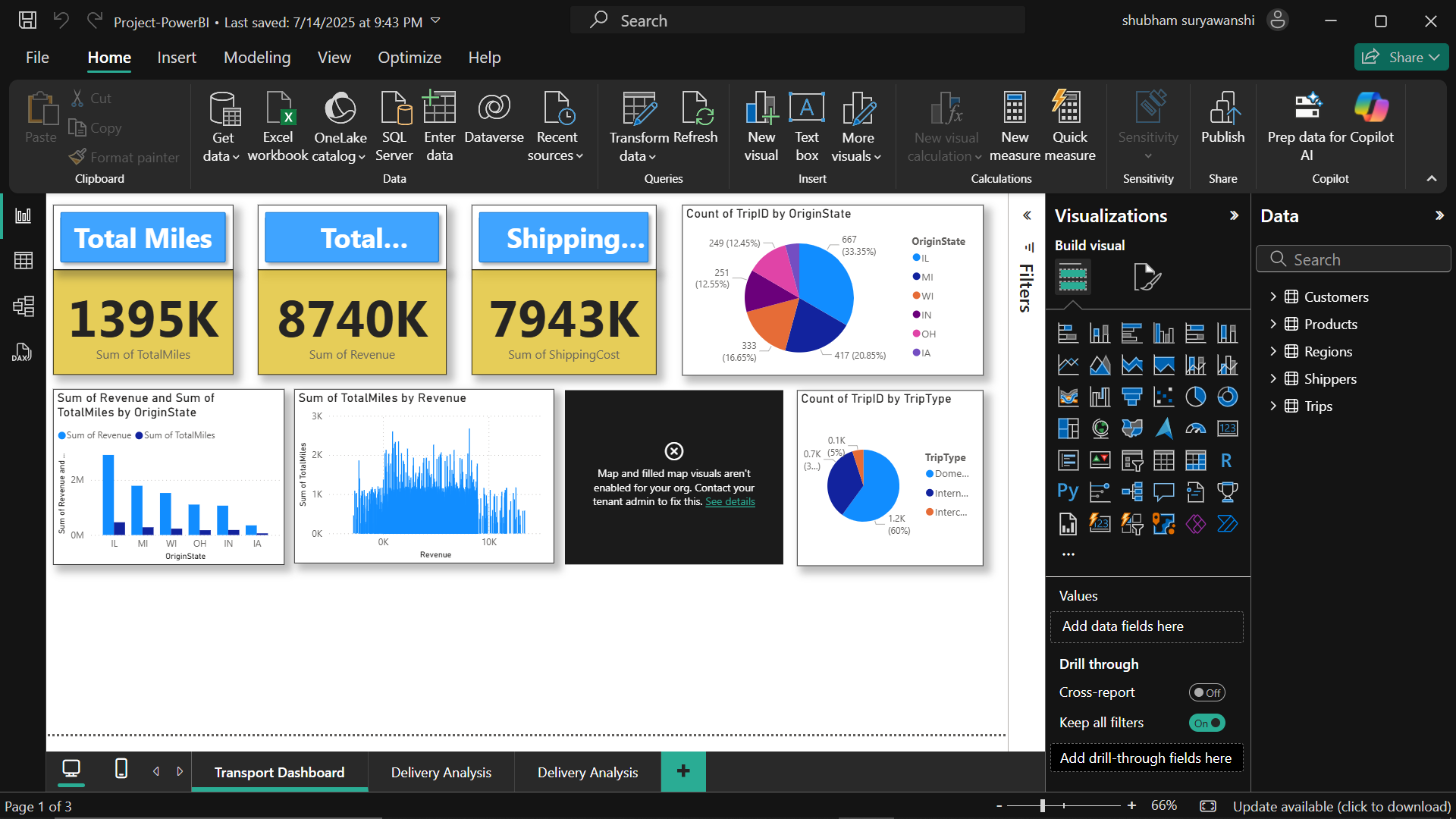This screenshot has width=1456, height=819.
Task: Select the Line chart visual icon
Action: pyautogui.click(x=1068, y=365)
